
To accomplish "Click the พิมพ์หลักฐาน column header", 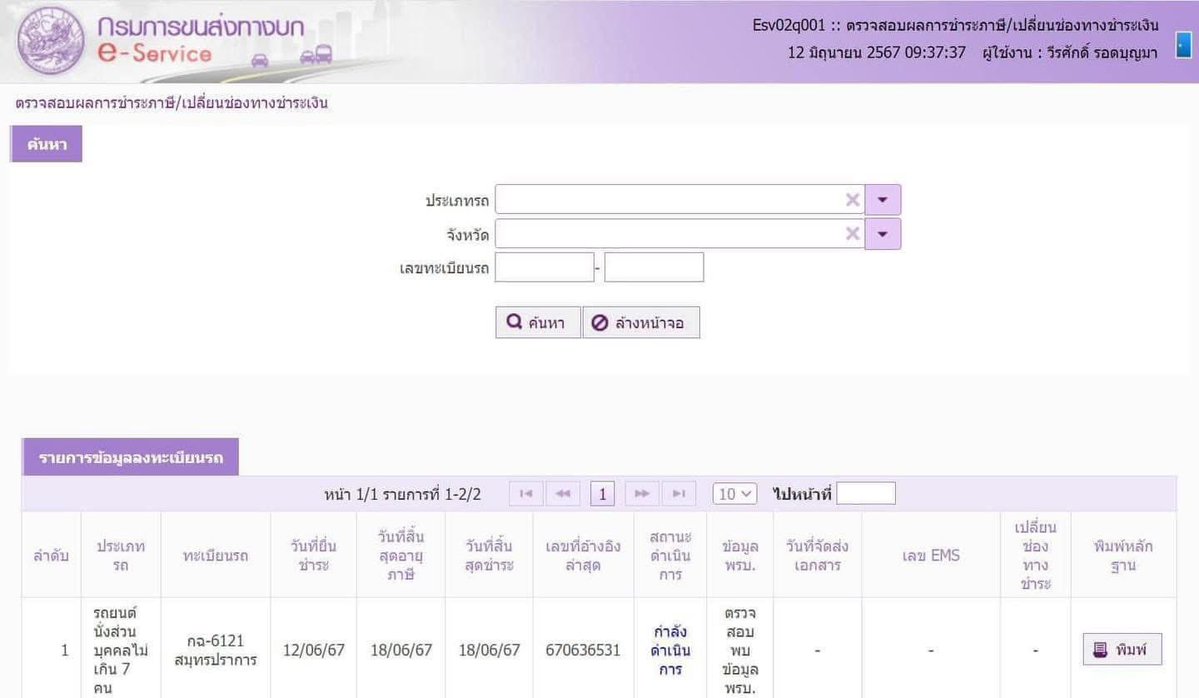I will [x=1123, y=555].
